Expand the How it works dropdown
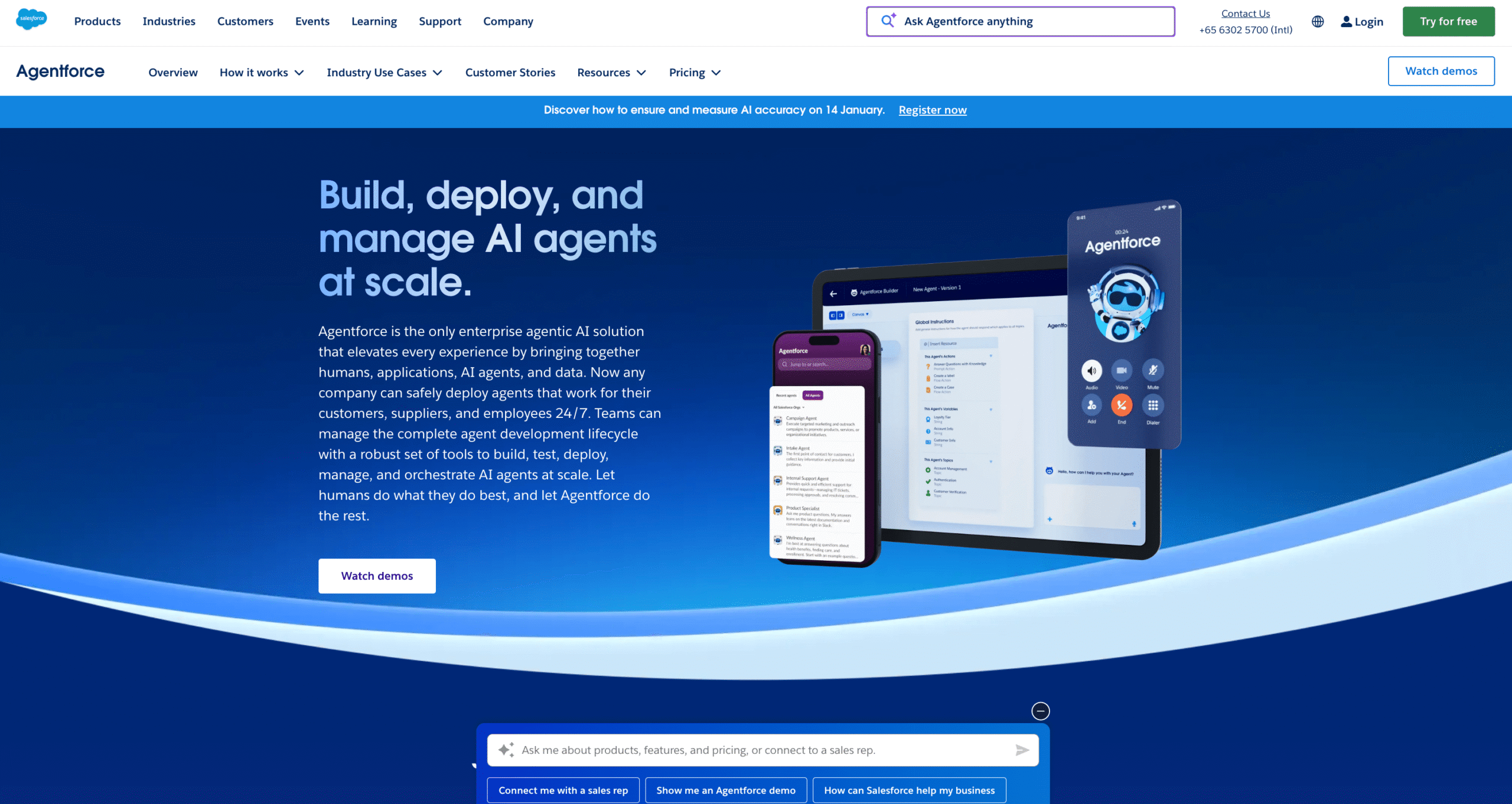This screenshot has height=804, width=1512. coord(262,72)
